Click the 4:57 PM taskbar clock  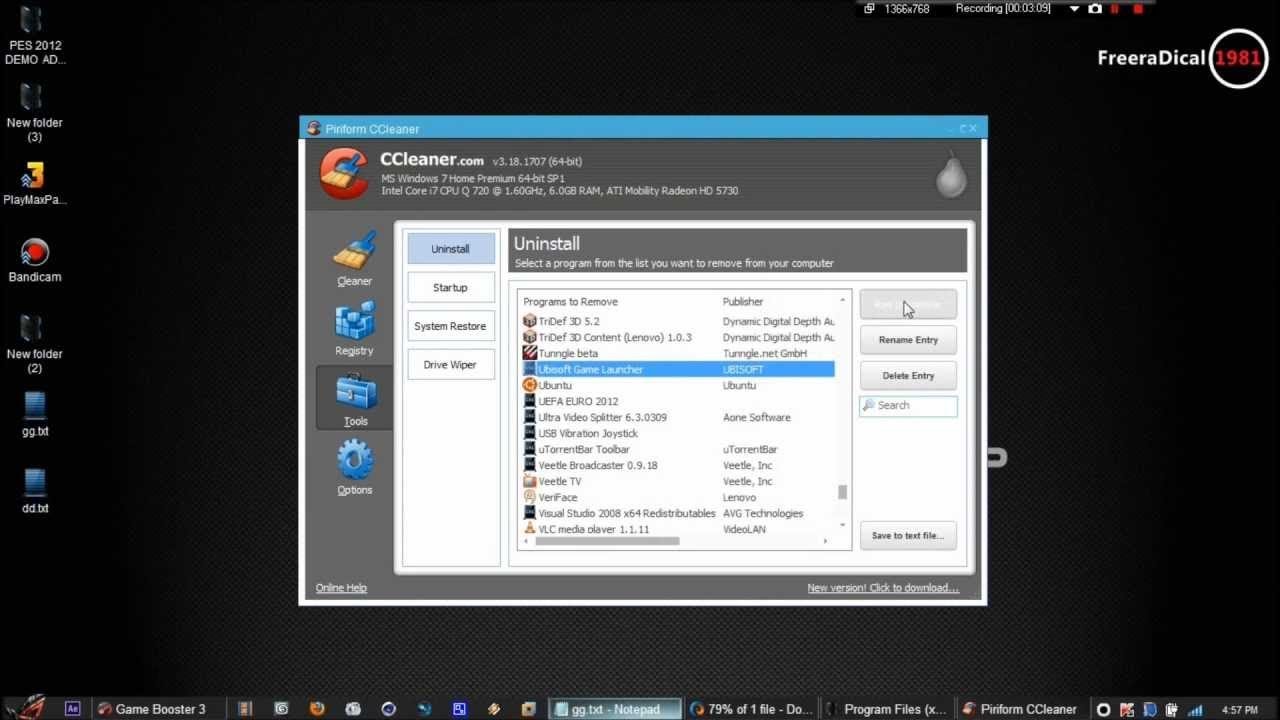point(1240,710)
